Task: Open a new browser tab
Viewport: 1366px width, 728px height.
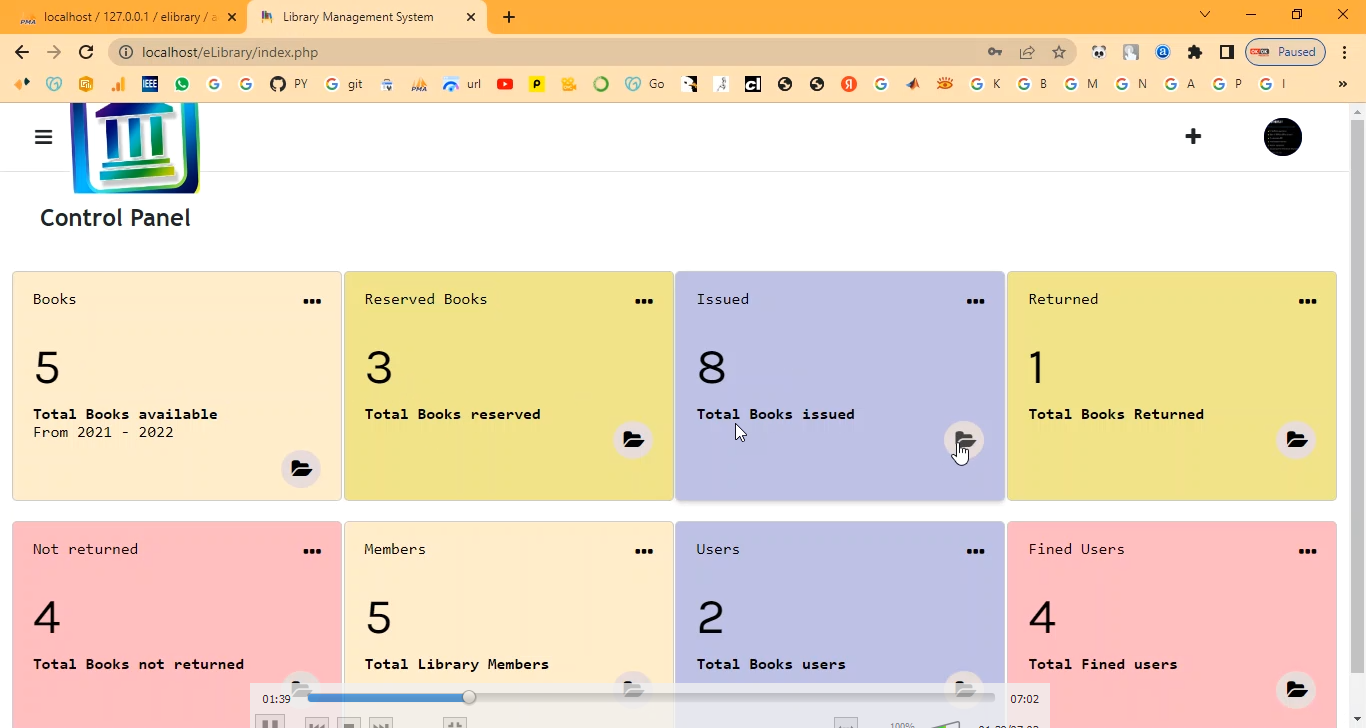Action: [509, 17]
